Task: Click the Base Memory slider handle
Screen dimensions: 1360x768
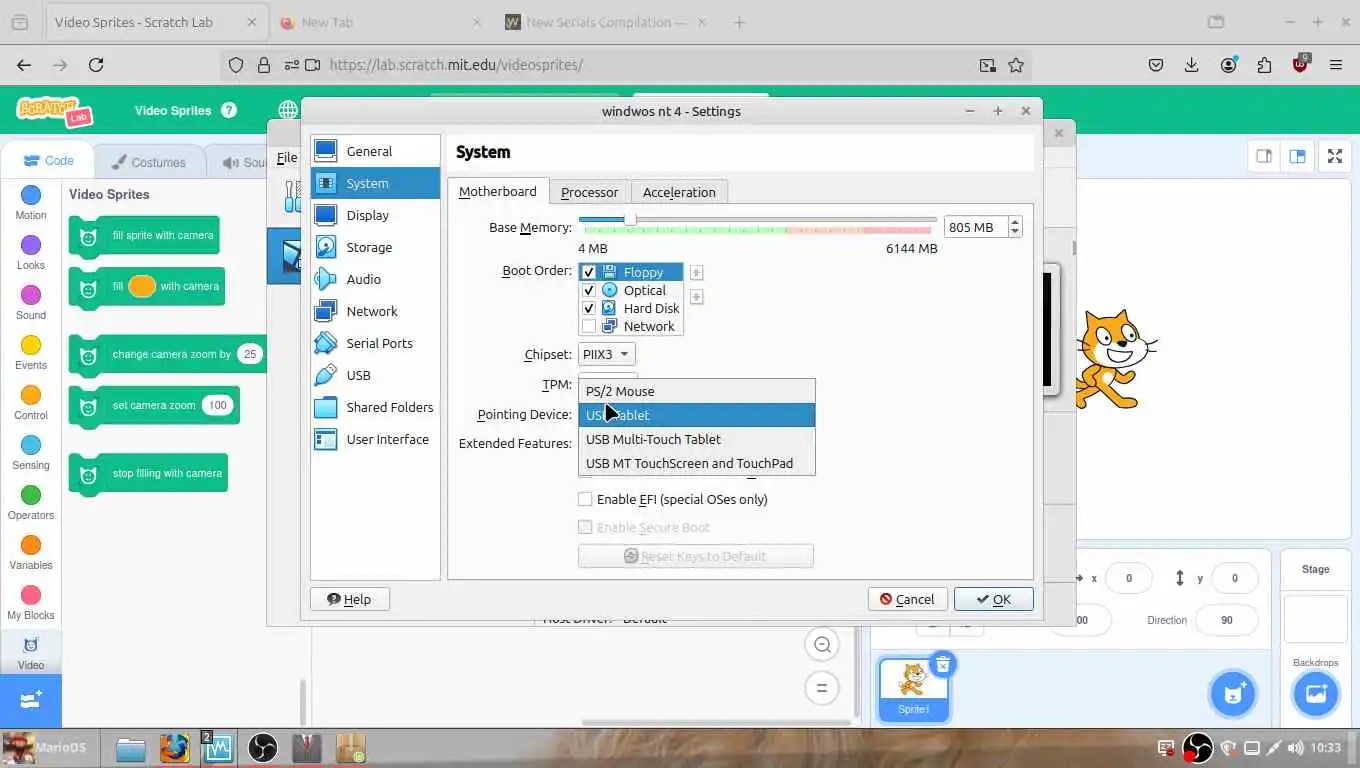Action: [630, 220]
